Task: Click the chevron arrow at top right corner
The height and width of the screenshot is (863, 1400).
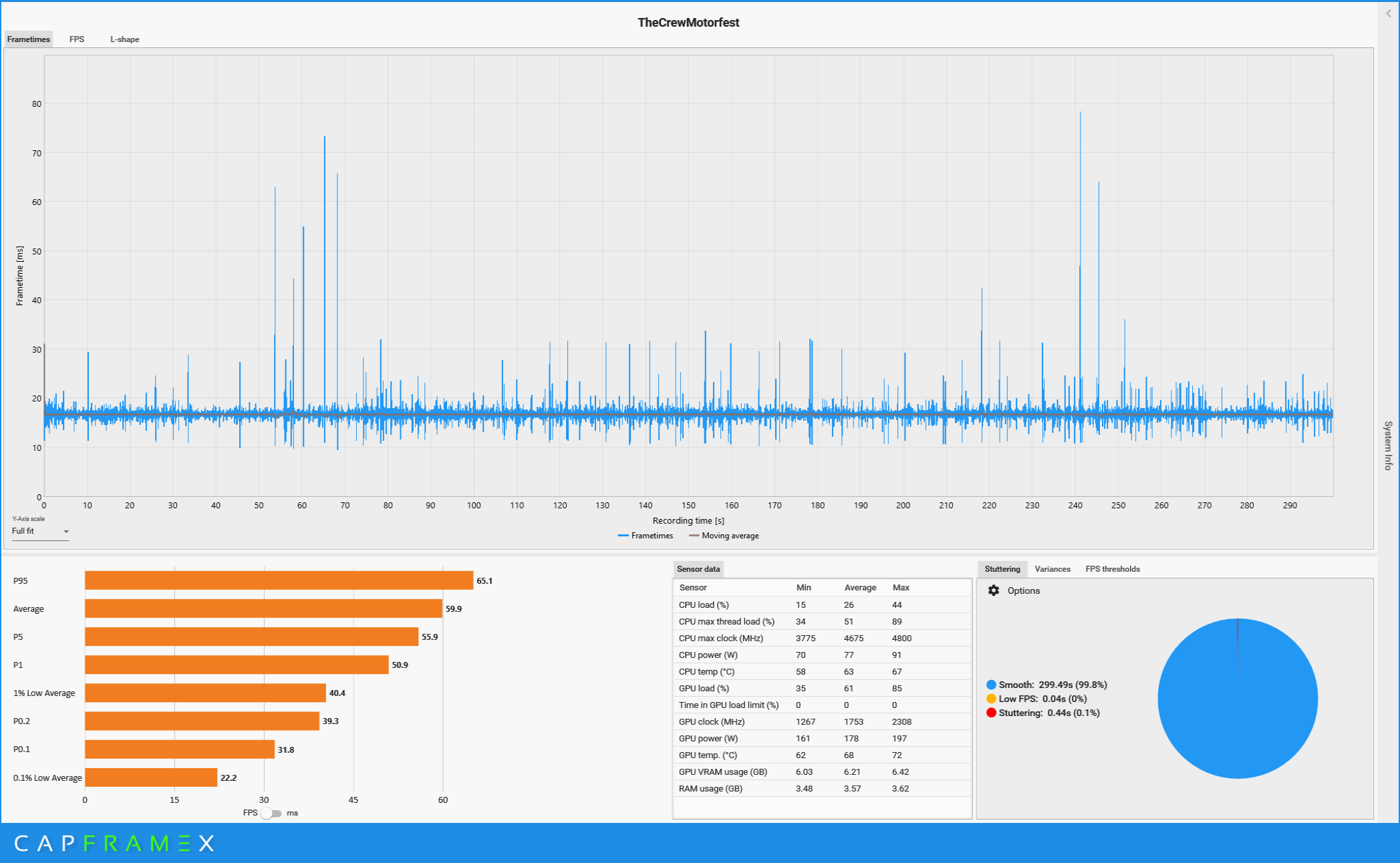Action: coord(1388,13)
